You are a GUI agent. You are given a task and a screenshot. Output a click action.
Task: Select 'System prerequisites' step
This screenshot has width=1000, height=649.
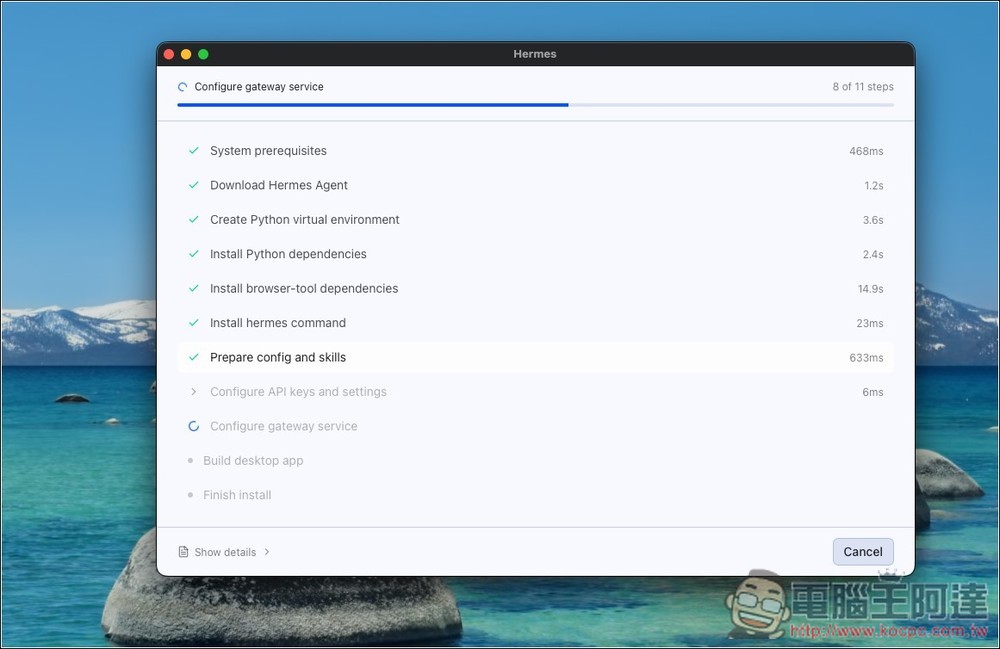click(x=536, y=150)
